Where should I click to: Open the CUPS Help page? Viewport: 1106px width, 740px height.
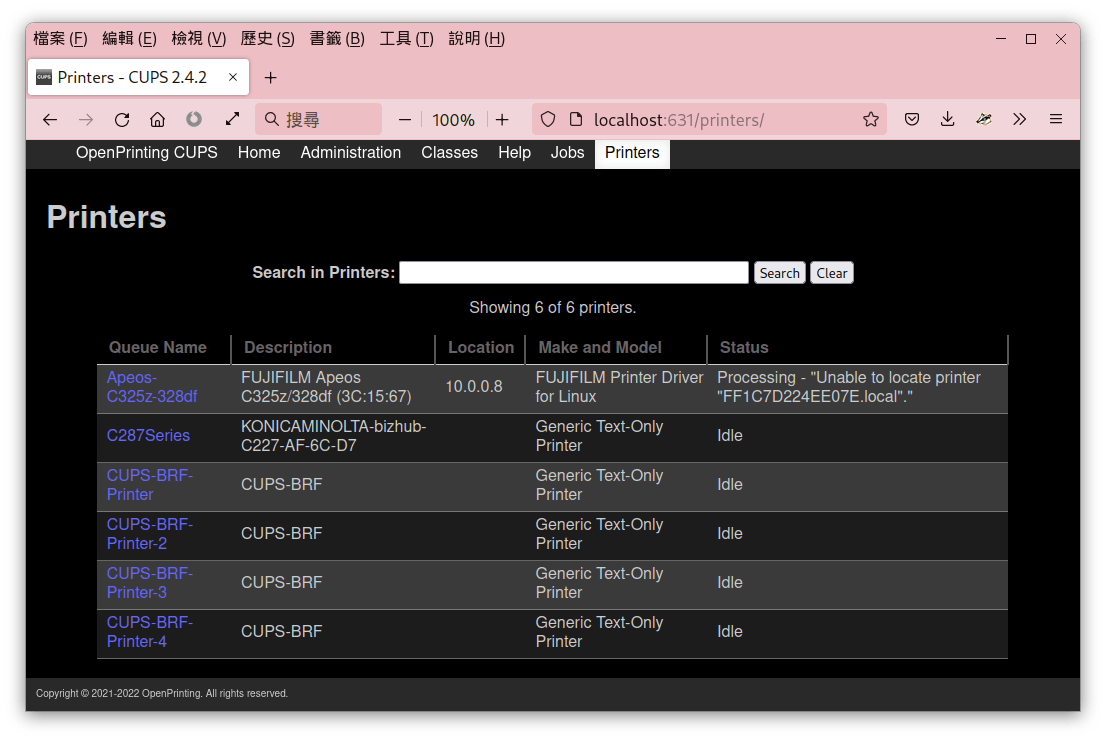click(x=514, y=153)
